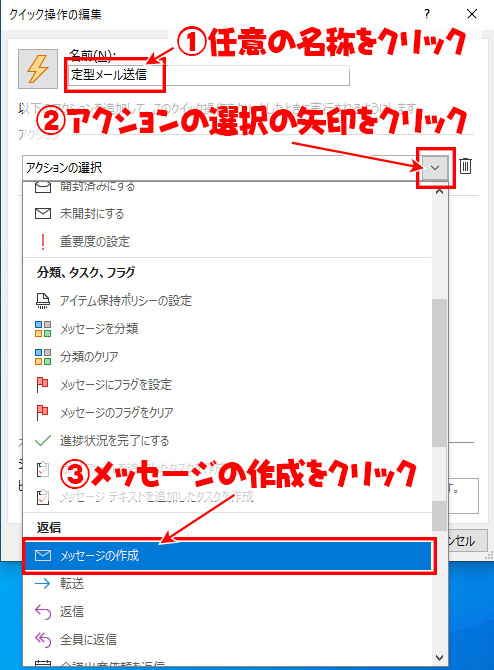Choose 進捗状況を完了にする checkmark item
Image resolution: width=494 pixels, height=670 pixels.
[x=227, y=441]
